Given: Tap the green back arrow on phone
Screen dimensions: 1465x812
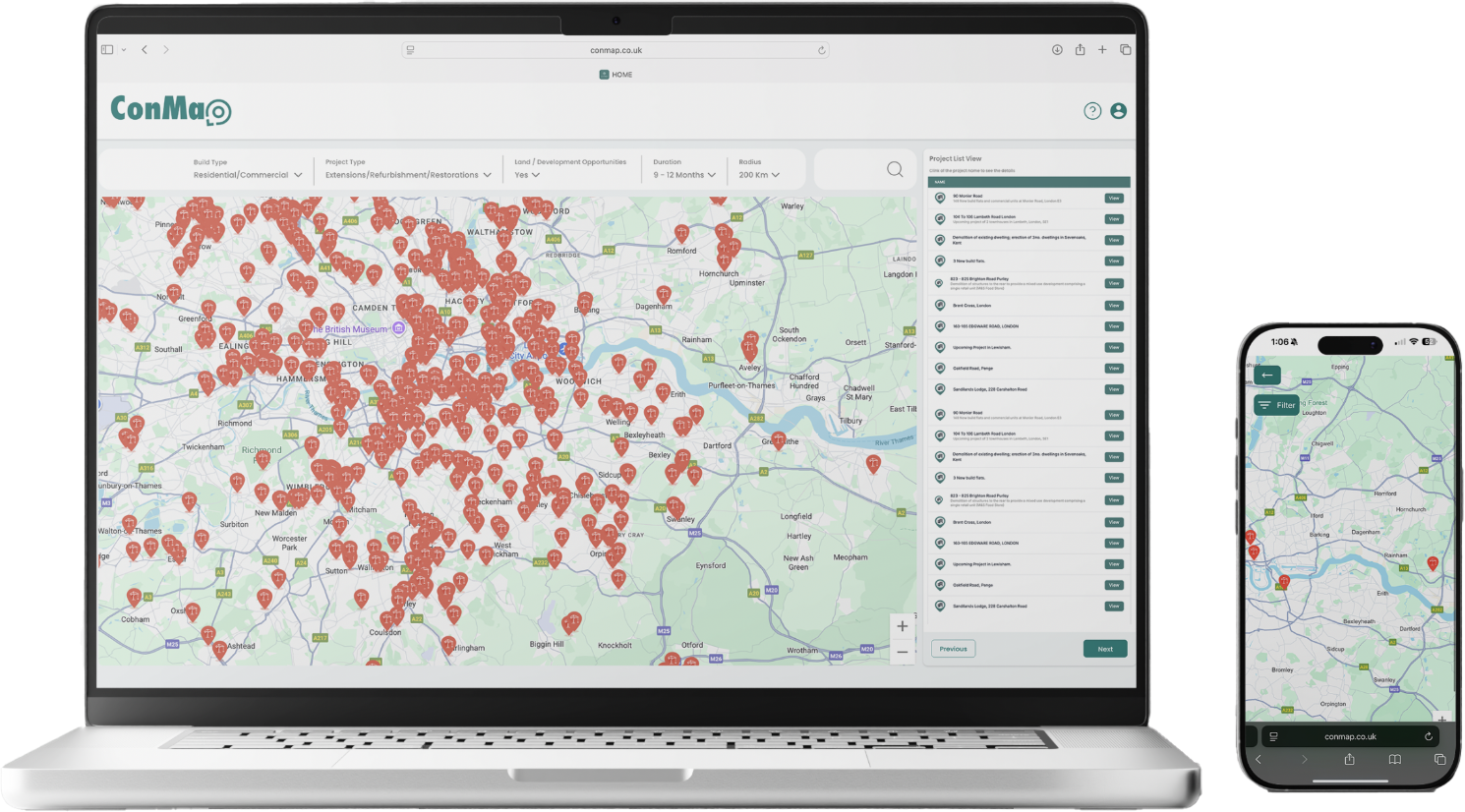Looking at the screenshot, I should tap(1267, 375).
